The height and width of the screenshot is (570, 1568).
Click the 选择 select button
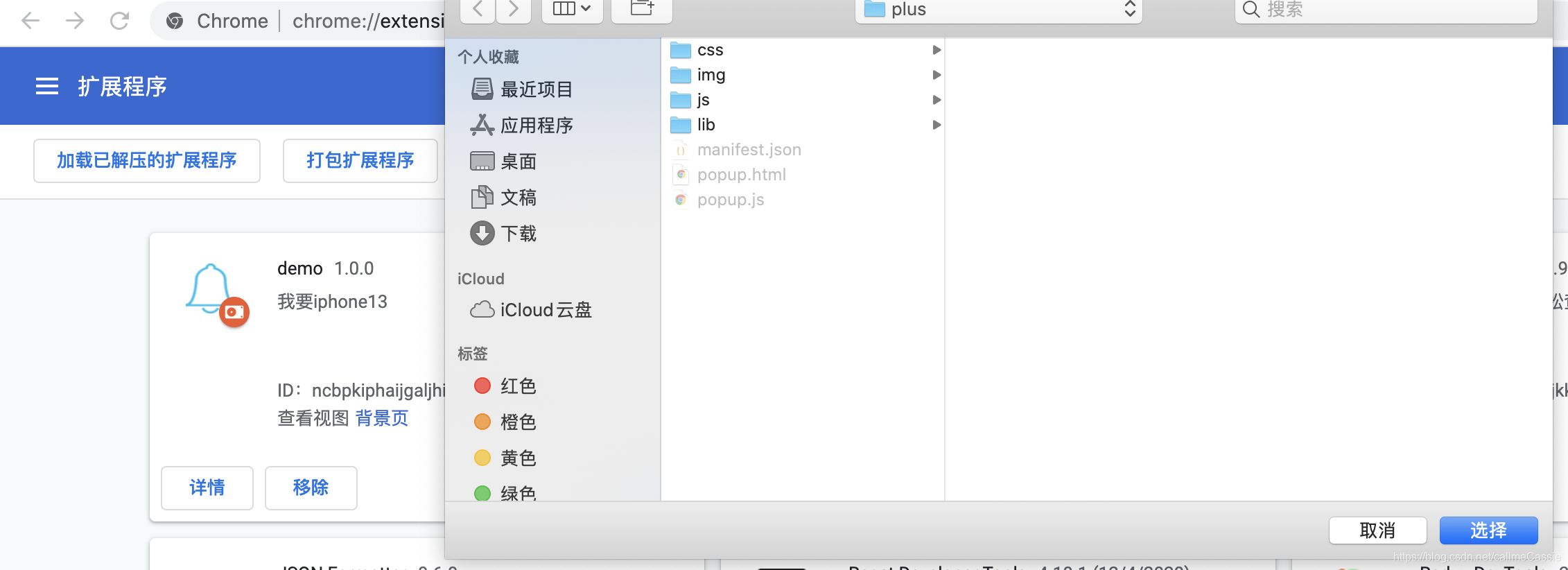point(1488,530)
